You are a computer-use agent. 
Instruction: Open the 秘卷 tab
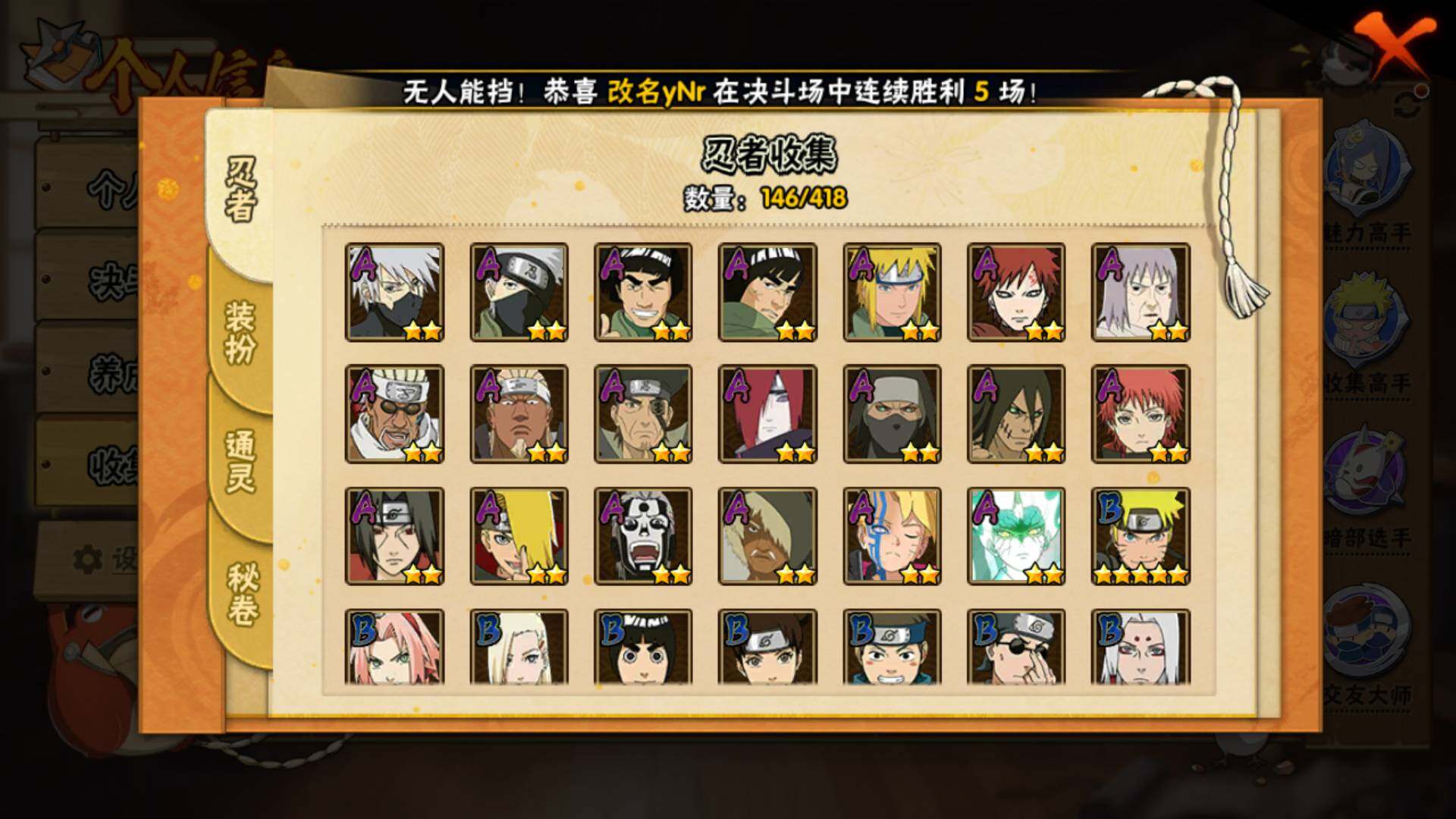(x=241, y=595)
